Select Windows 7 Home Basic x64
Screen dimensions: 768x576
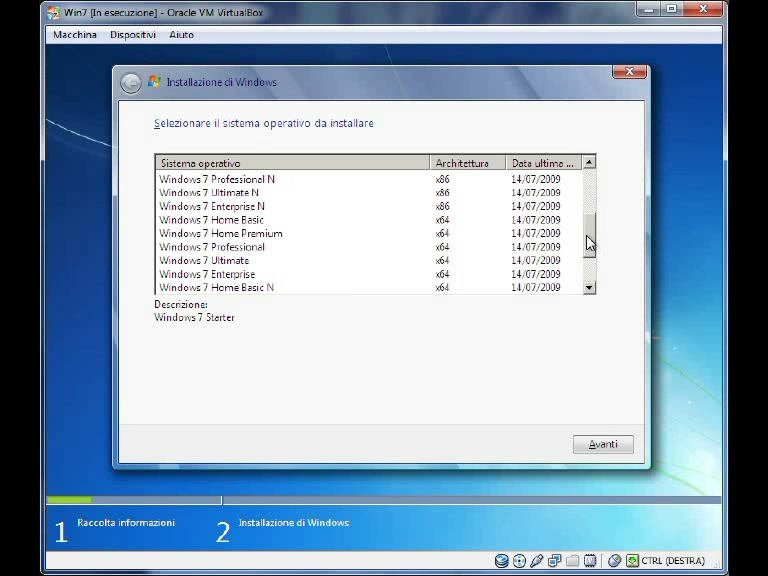tap(369, 220)
